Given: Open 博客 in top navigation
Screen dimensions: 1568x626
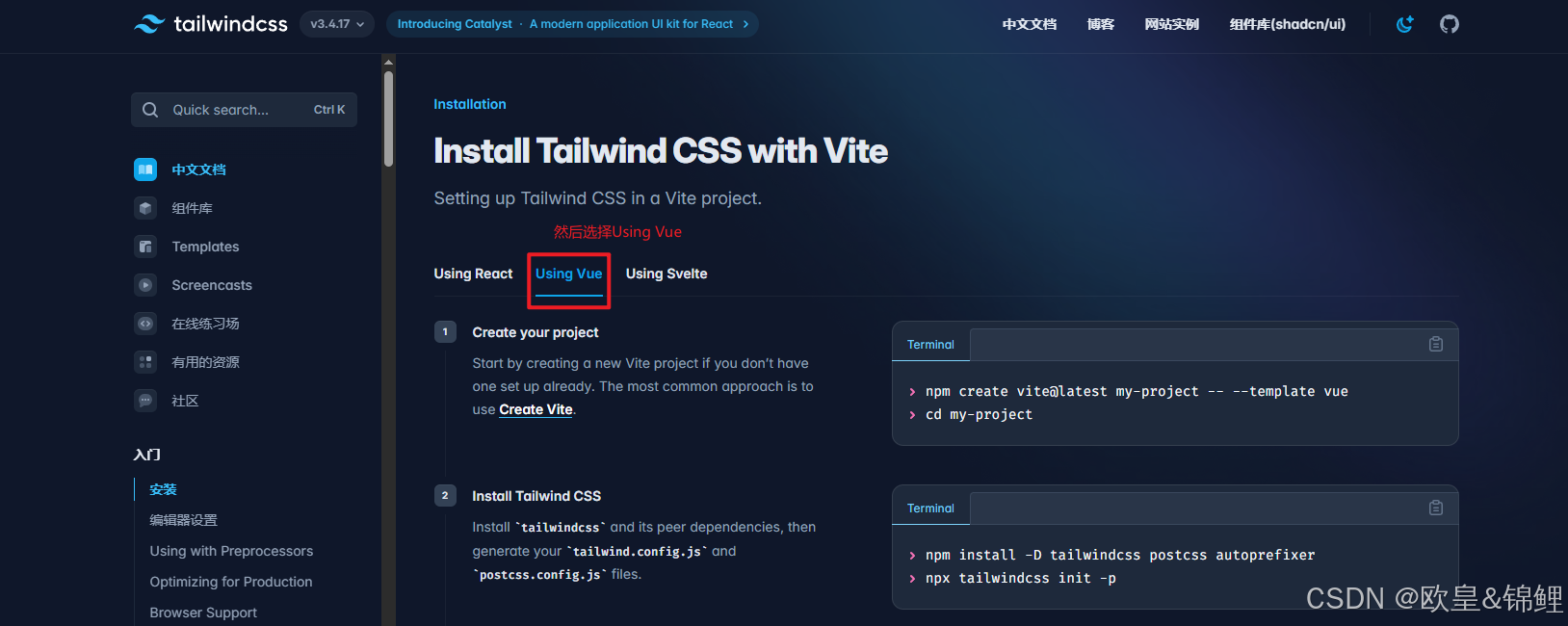Looking at the screenshot, I should click(x=1100, y=24).
